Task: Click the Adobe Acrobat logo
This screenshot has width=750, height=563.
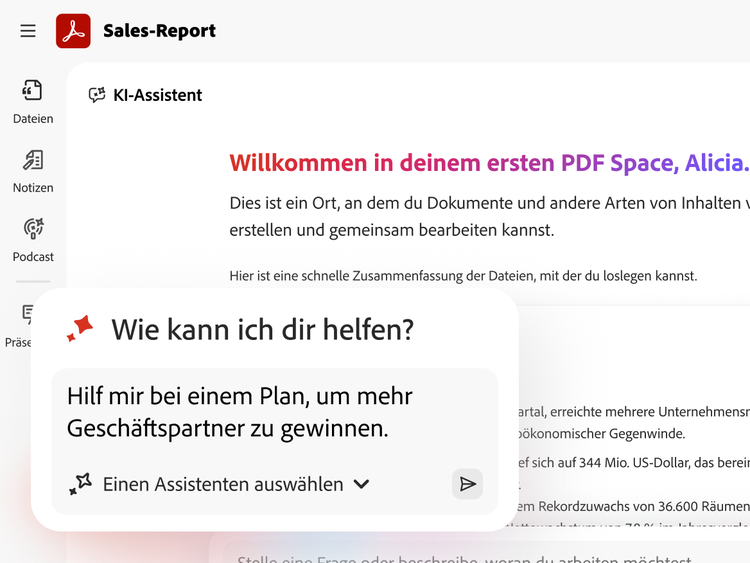Action: (x=73, y=31)
